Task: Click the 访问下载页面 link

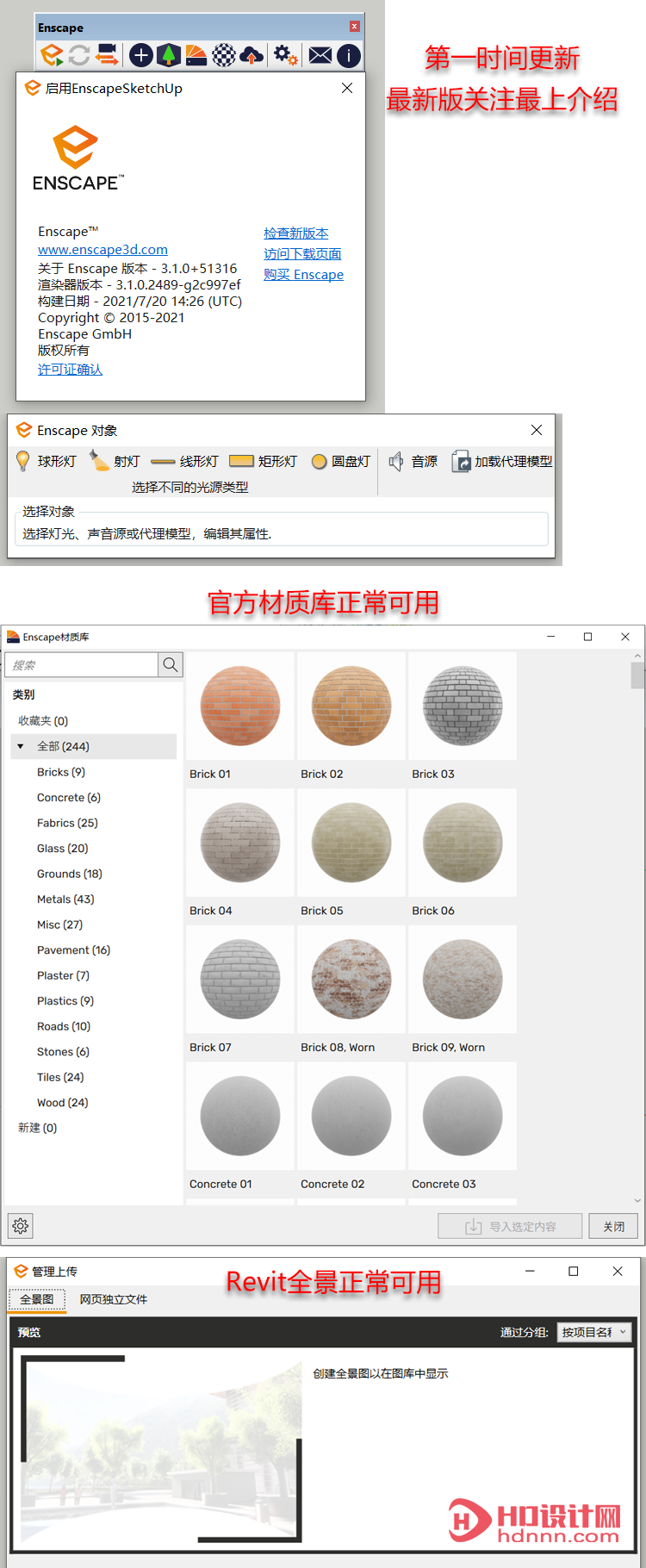Action: 302,254
